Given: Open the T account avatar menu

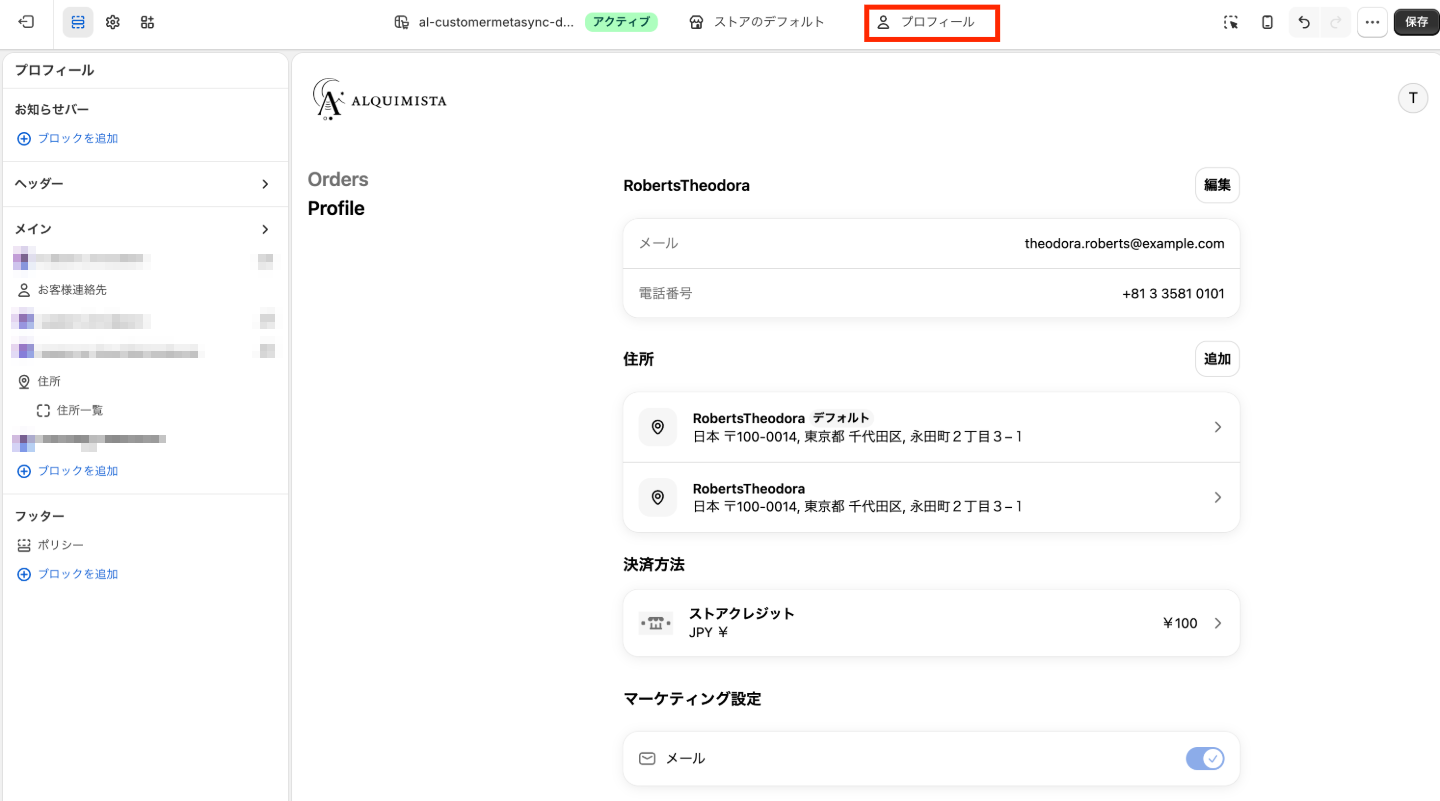Looking at the screenshot, I should point(1413,98).
